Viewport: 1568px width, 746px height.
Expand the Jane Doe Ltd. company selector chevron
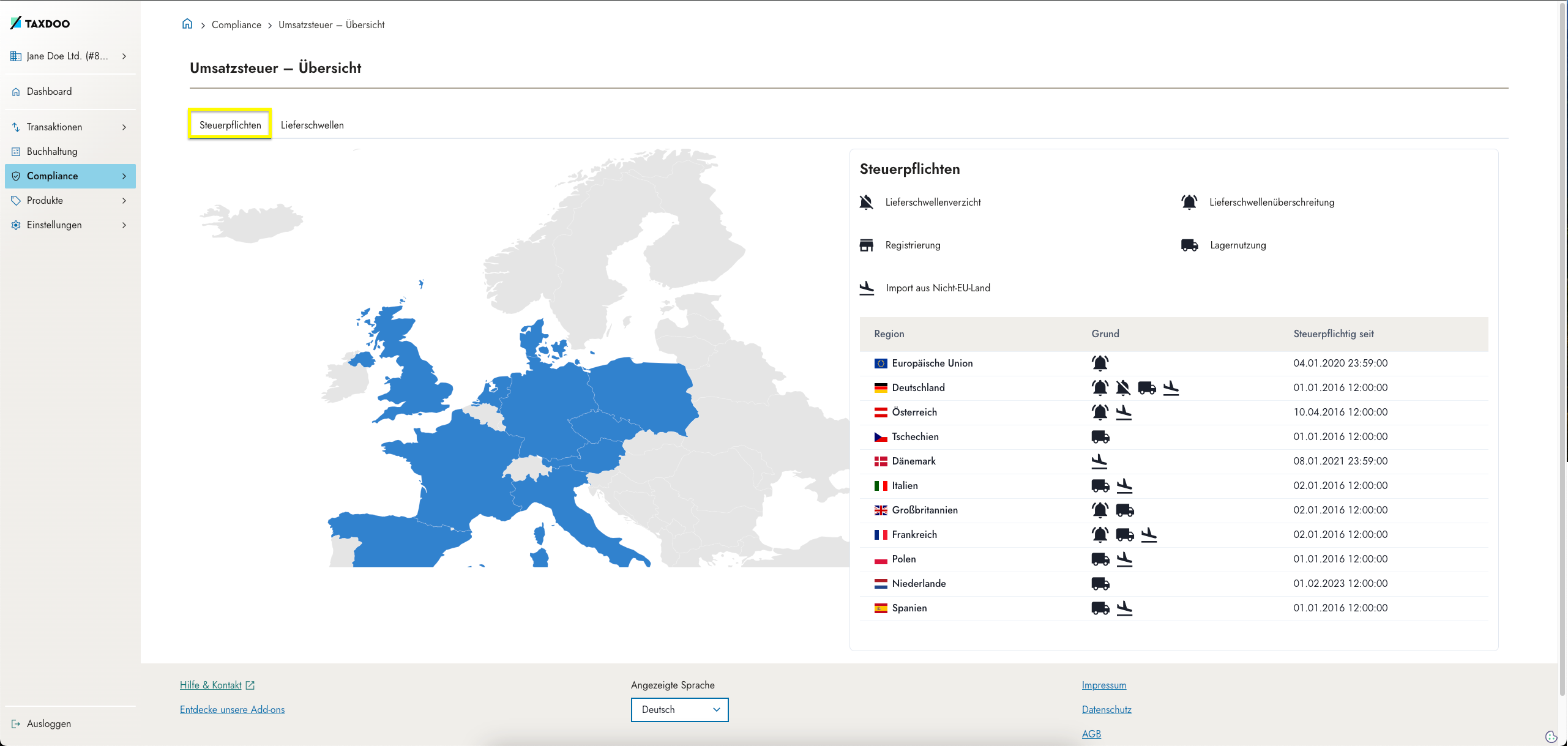click(124, 56)
